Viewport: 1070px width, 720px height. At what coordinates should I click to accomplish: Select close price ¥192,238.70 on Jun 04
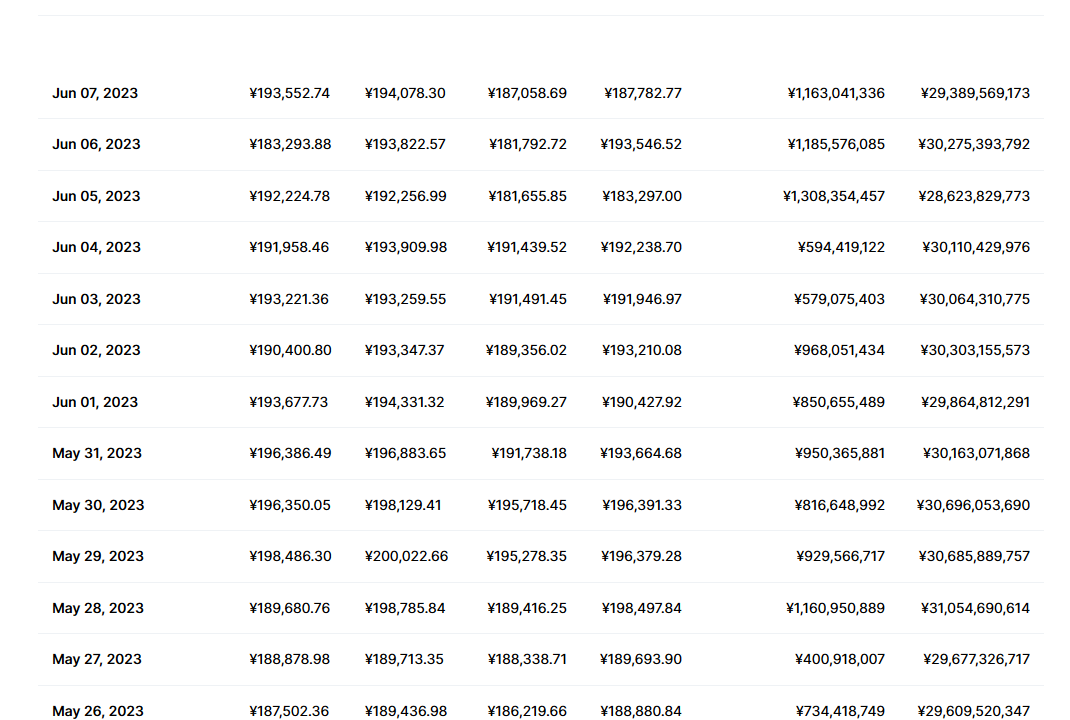click(x=641, y=247)
